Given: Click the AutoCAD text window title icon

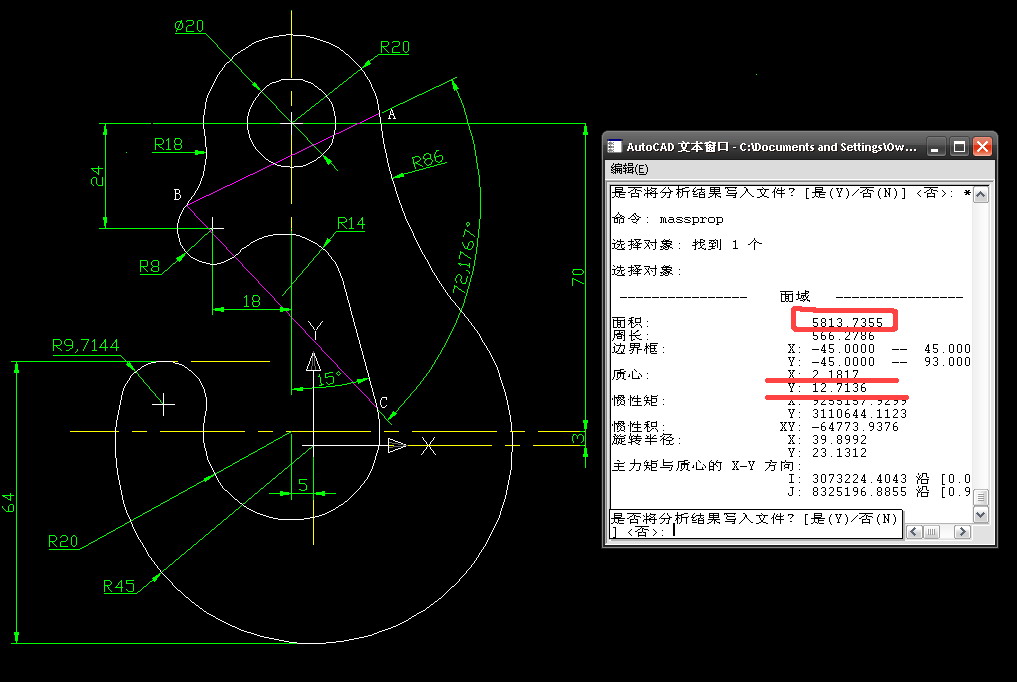Looking at the screenshot, I should [614, 147].
